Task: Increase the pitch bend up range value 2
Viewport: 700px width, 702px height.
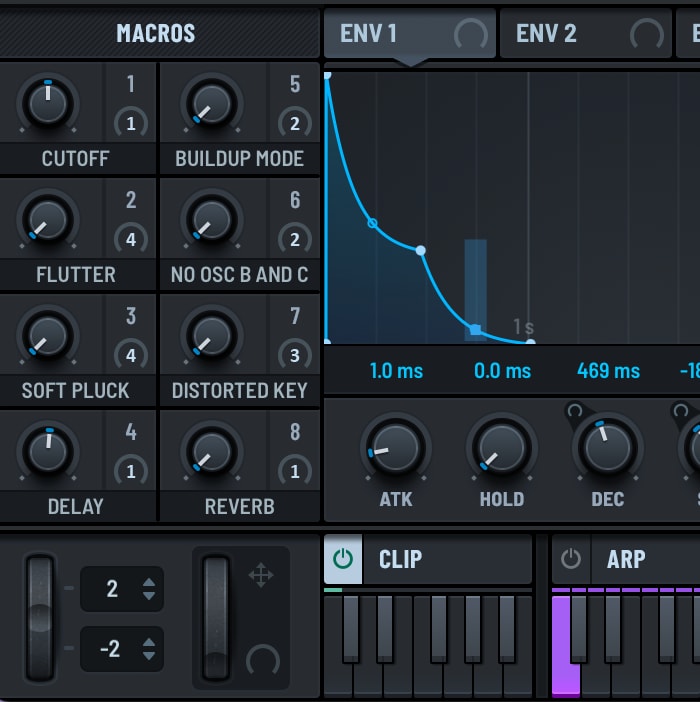Action: click(x=149, y=582)
